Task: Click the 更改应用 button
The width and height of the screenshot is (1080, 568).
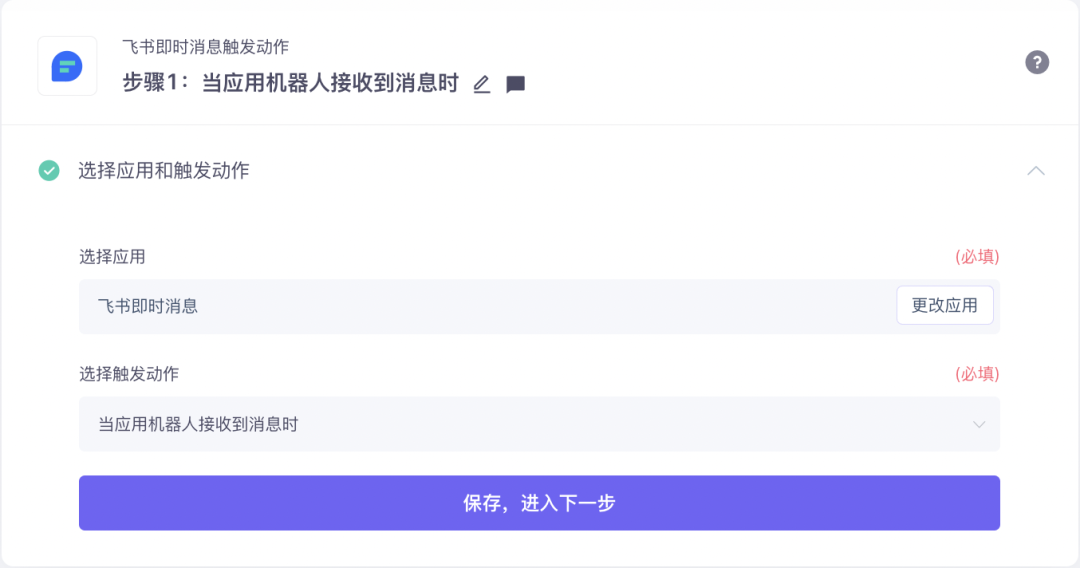Action: point(944,306)
